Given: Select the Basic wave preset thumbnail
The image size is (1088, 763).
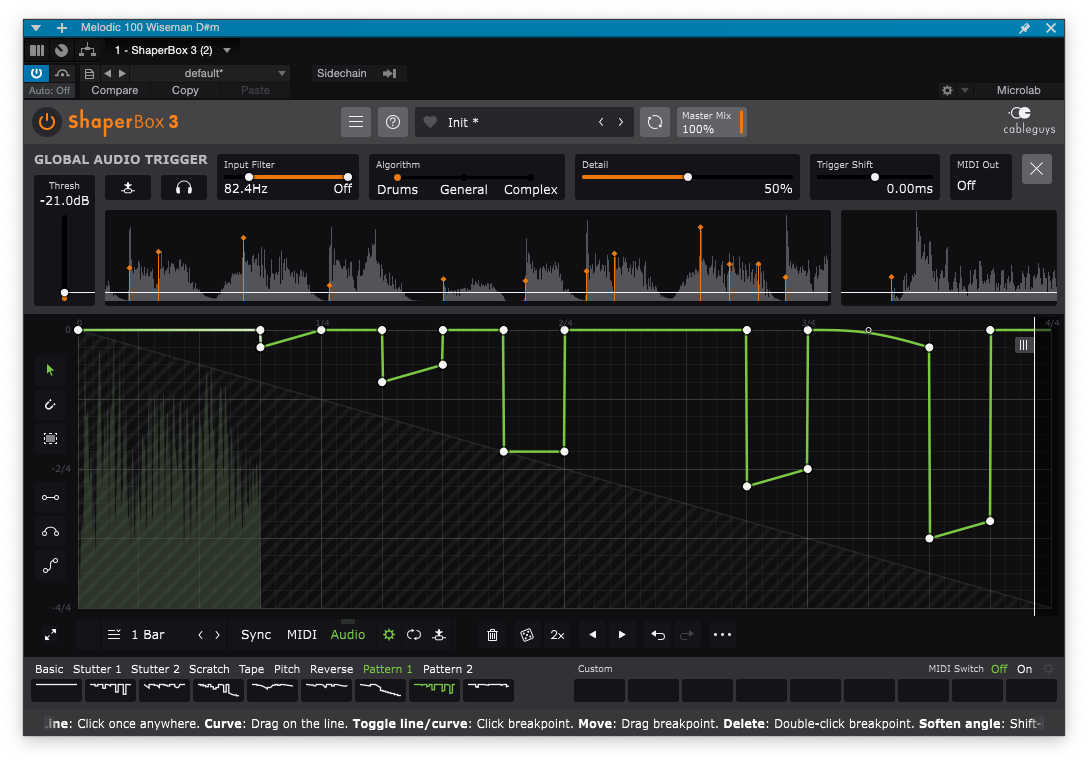Looking at the screenshot, I should click(56, 690).
